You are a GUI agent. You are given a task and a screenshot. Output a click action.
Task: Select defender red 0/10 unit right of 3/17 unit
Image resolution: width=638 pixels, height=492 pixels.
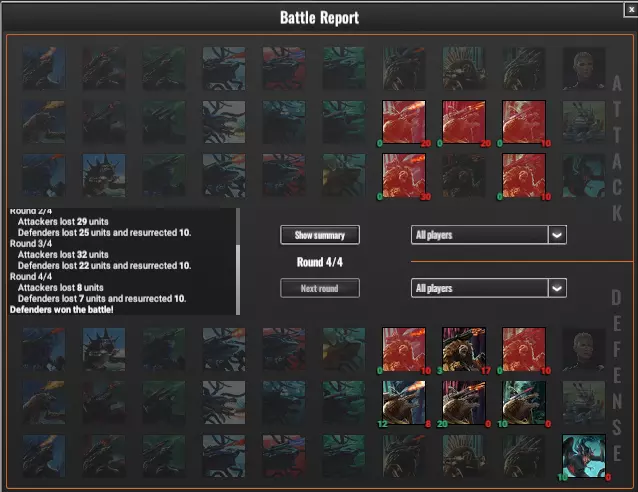click(x=524, y=349)
